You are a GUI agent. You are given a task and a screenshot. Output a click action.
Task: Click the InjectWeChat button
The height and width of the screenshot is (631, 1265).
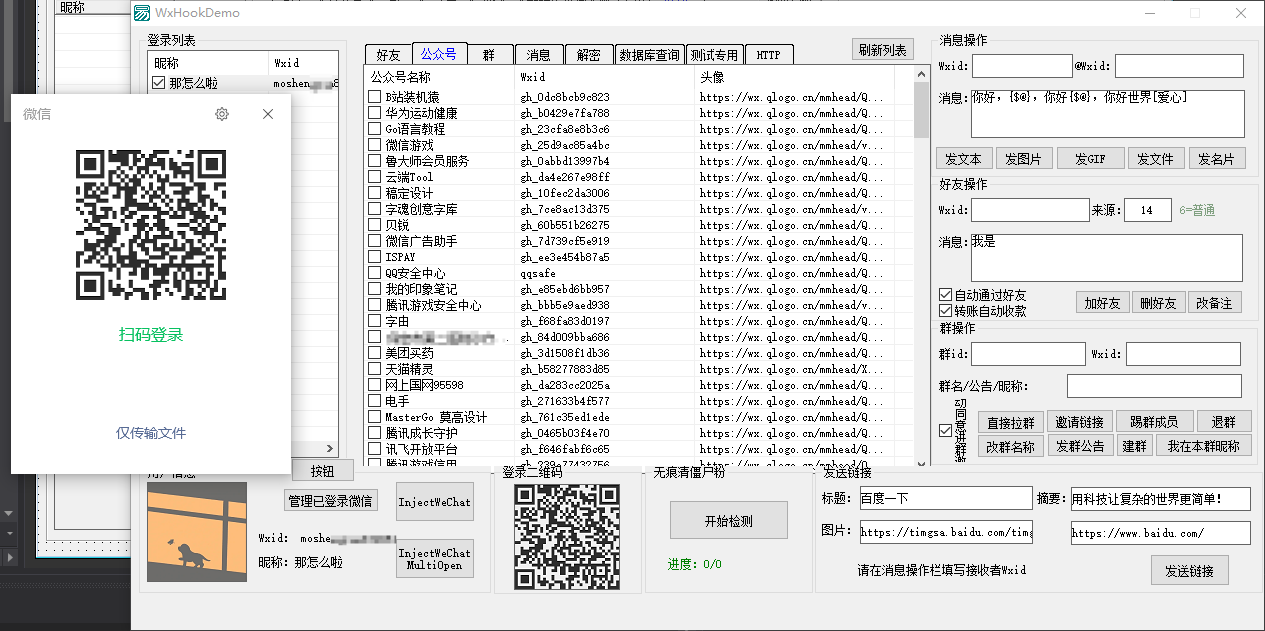tap(435, 502)
